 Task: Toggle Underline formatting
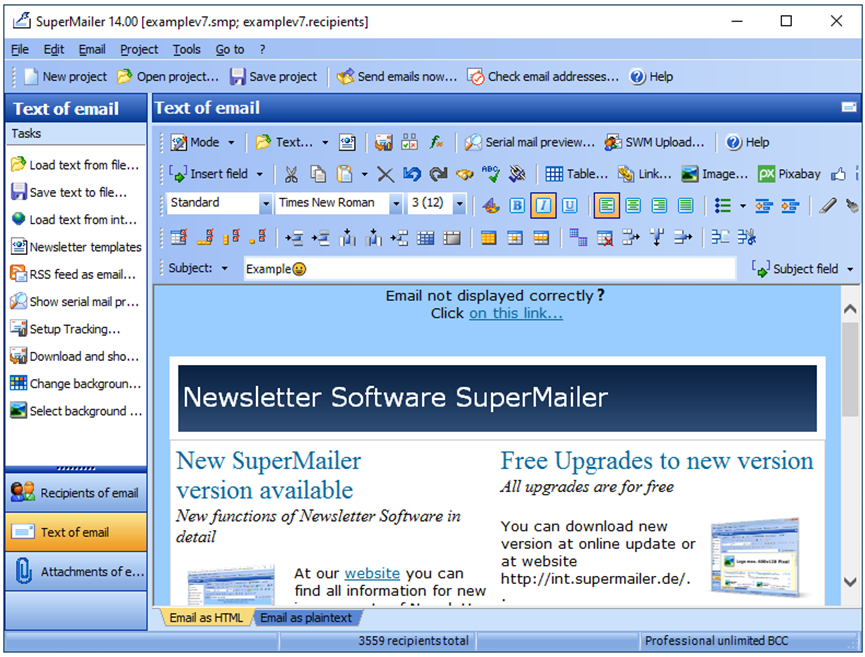click(x=570, y=206)
